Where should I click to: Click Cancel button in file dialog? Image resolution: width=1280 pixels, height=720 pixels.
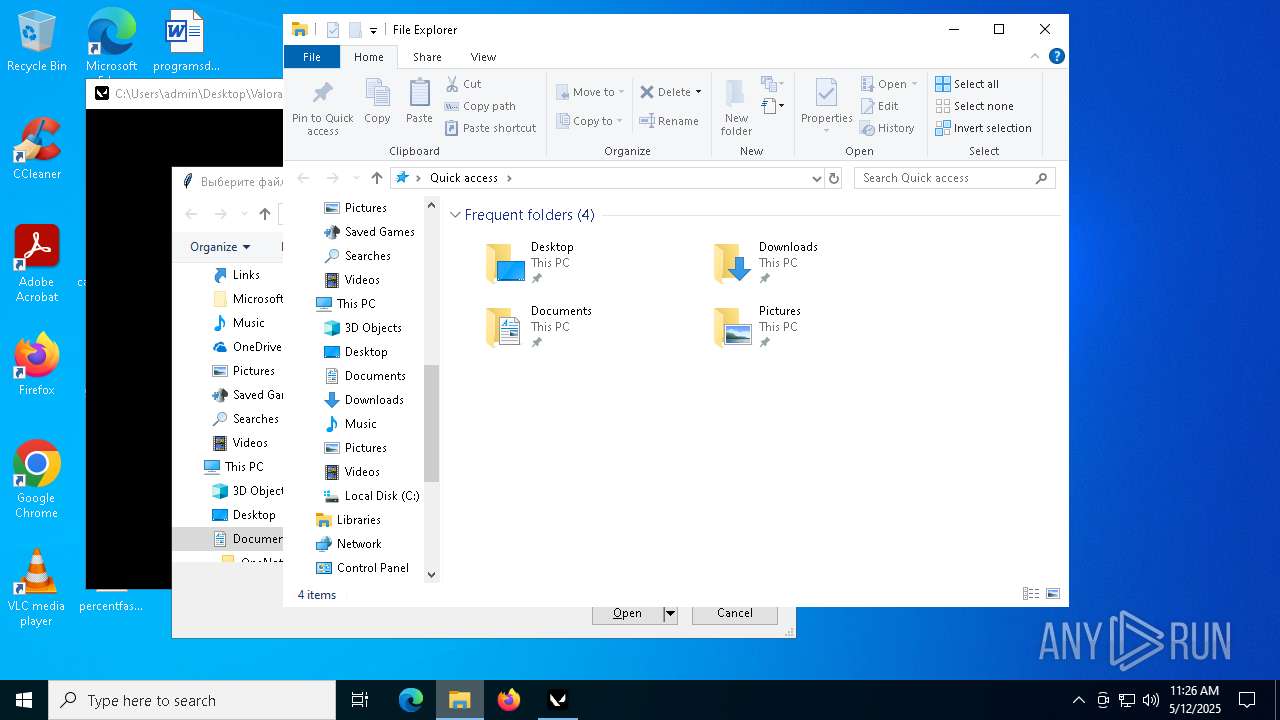(735, 614)
